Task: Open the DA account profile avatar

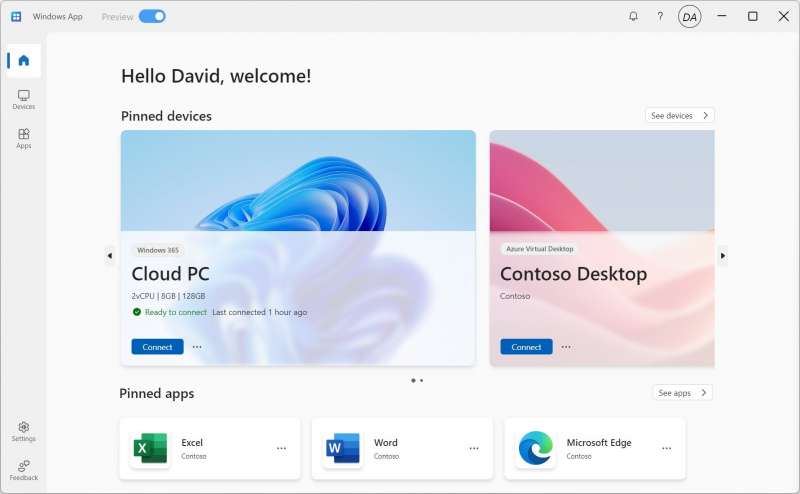Action: 689,17
